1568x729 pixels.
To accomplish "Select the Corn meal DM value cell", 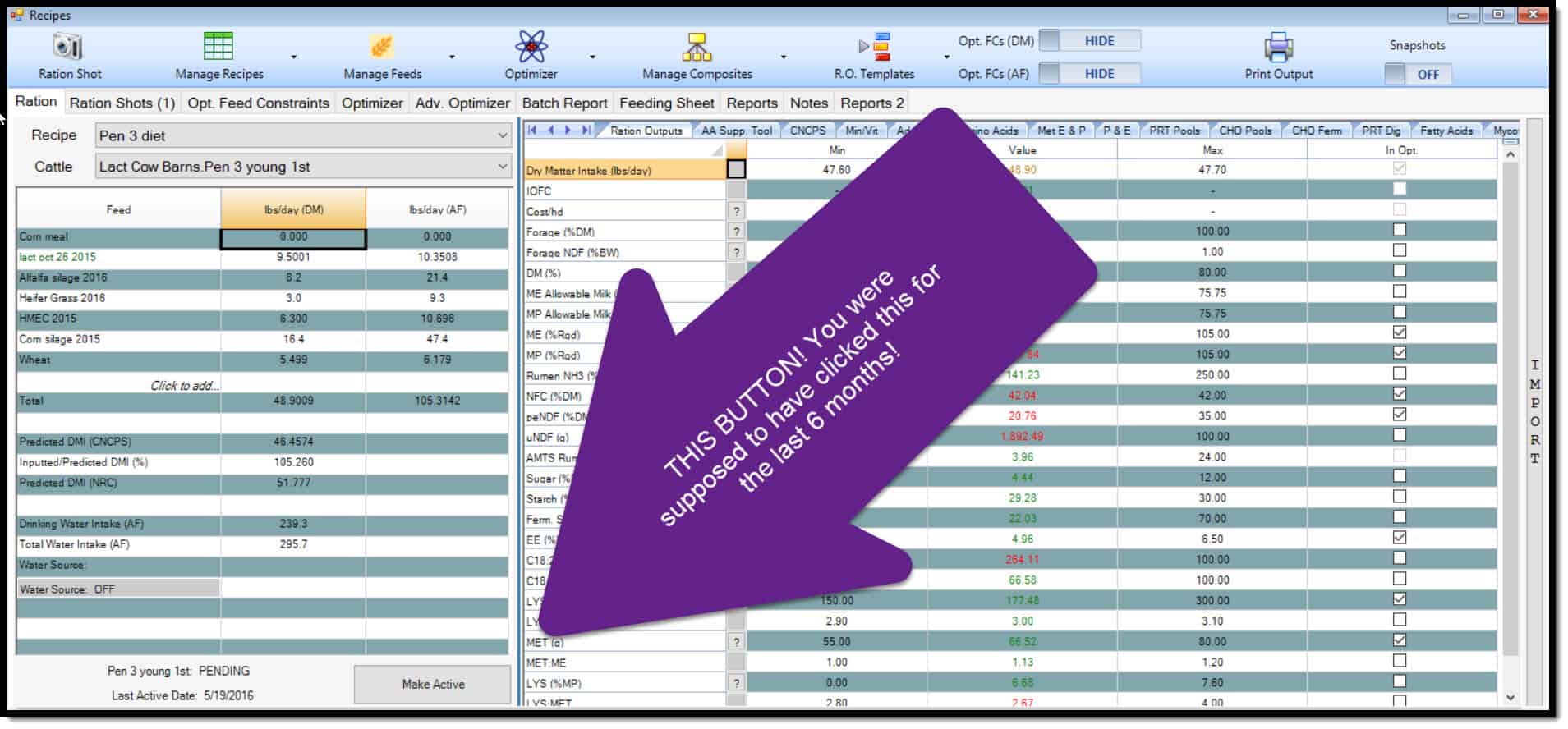I will click(x=293, y=237).
